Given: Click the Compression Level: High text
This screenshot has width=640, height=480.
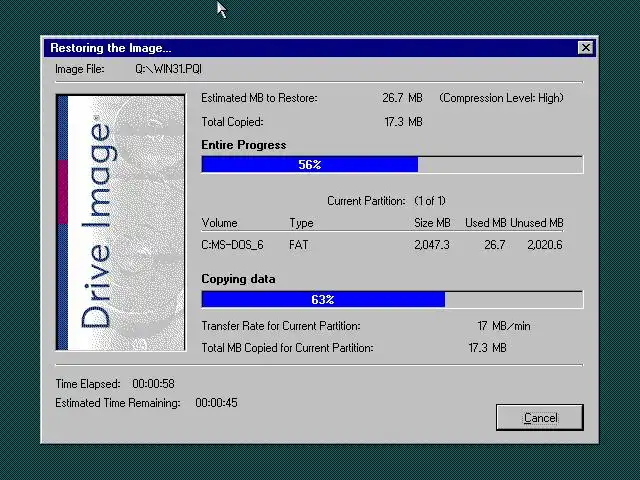Looking at the screenshot, I should (x=501, y=98).
